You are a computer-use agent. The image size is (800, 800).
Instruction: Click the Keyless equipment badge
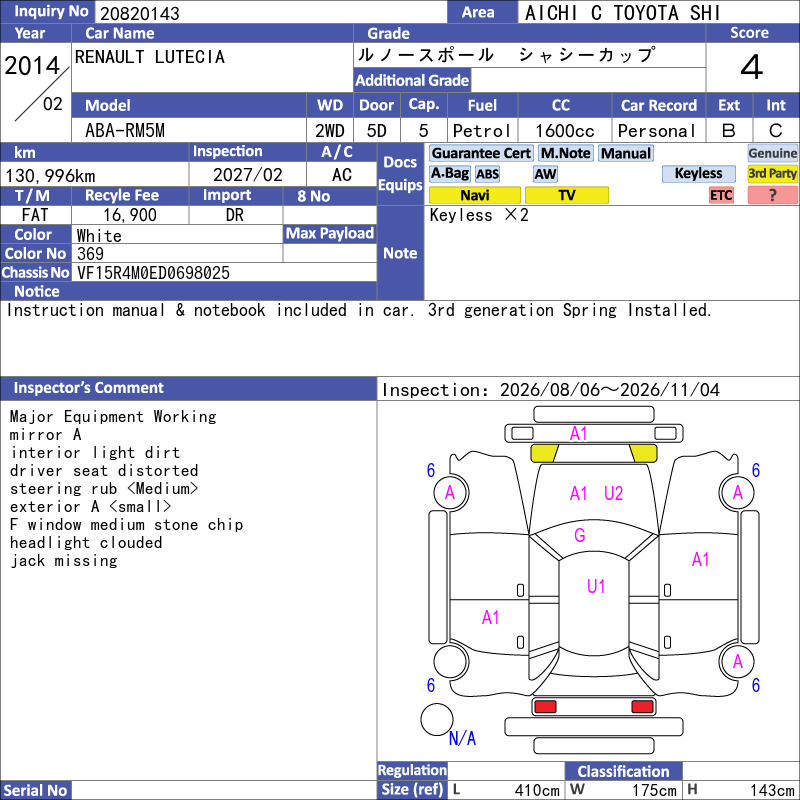(698, 173)
